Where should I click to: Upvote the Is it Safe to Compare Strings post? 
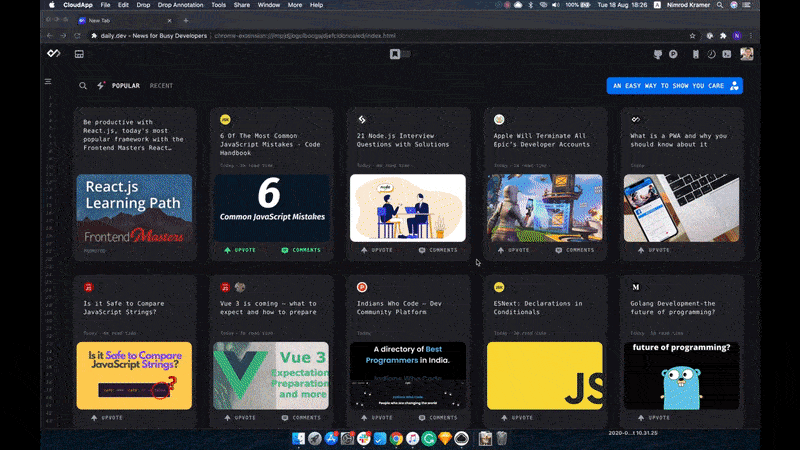[x=107, y=417]
